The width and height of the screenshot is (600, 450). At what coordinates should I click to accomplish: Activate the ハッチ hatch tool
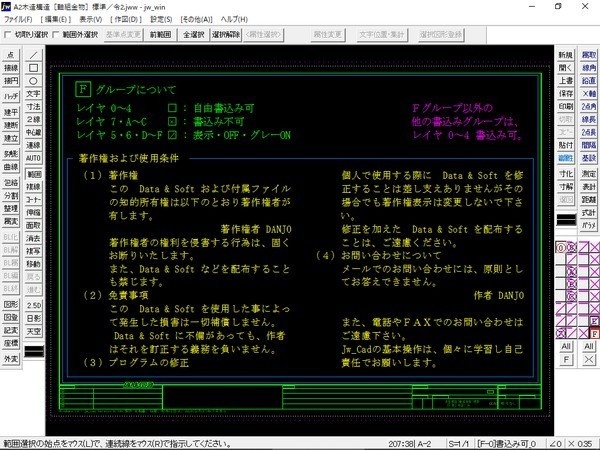tap(11, 96)
